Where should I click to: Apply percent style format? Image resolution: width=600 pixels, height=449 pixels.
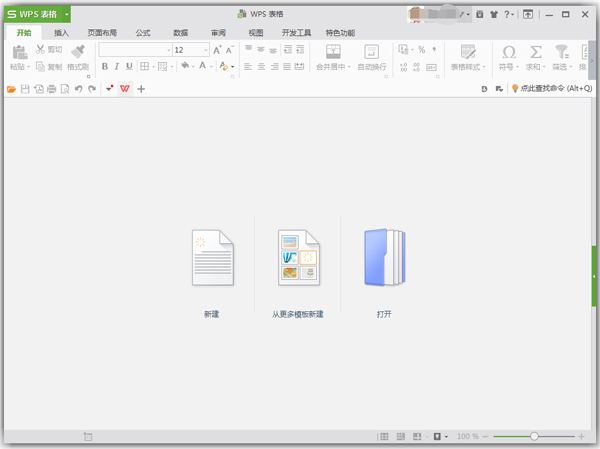(x=421, y=49)
